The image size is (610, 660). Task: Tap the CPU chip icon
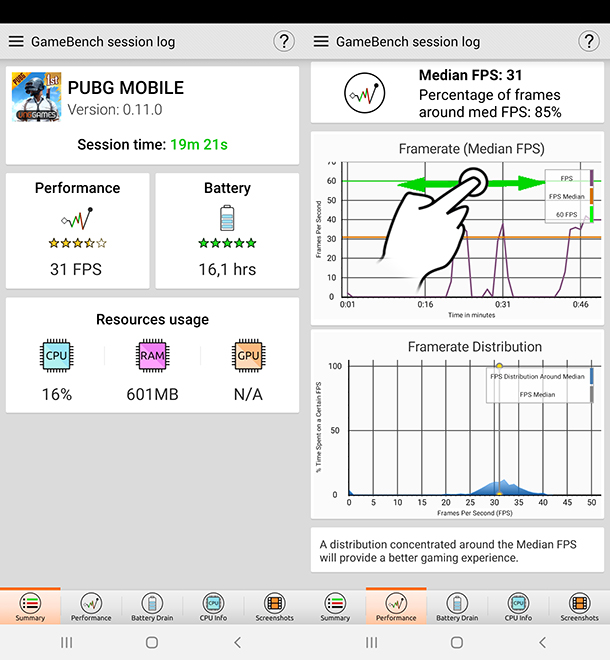coord(56,356)
